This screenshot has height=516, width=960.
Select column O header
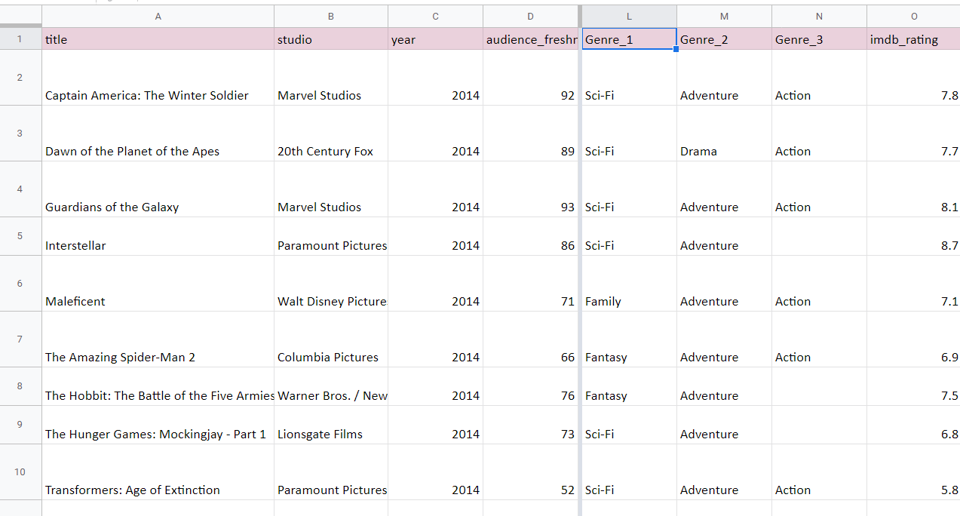pyautogui.click(x=913, y=17)
